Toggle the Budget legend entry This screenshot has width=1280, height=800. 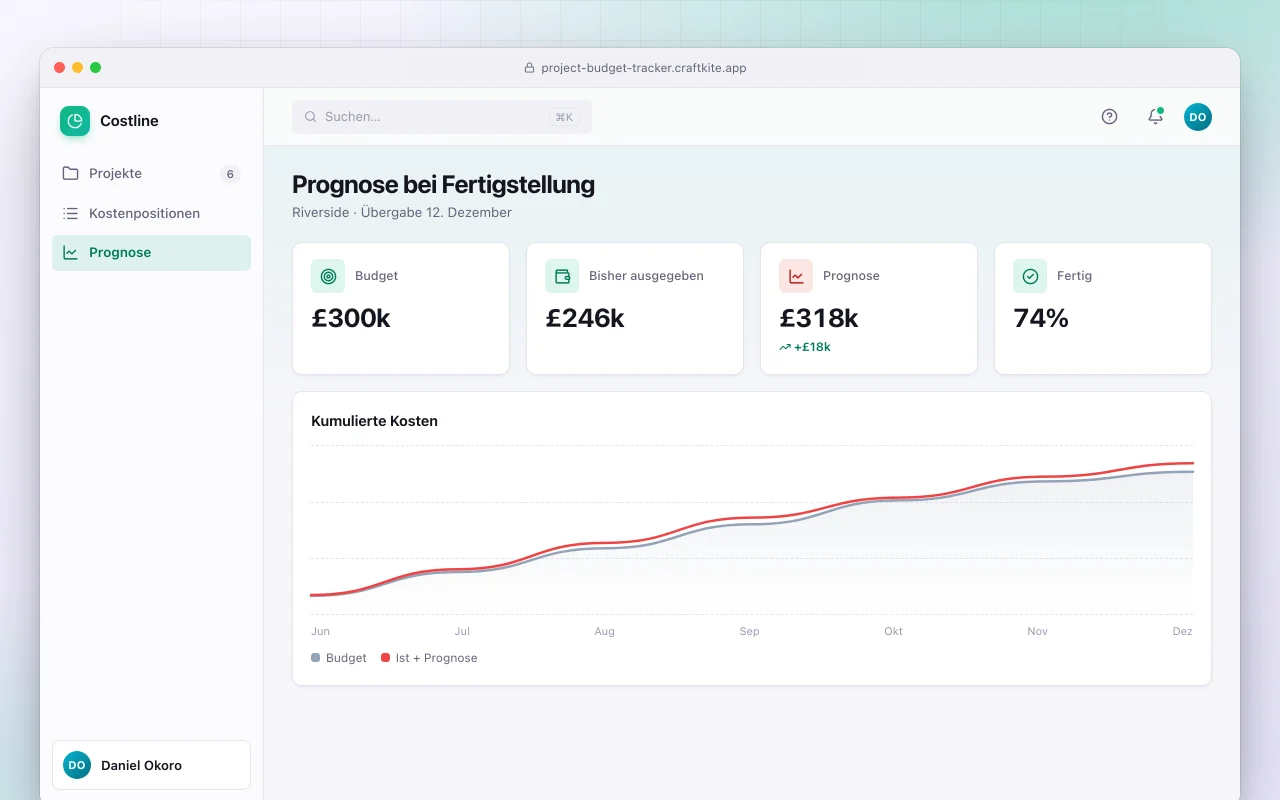[x=339, y=658]
